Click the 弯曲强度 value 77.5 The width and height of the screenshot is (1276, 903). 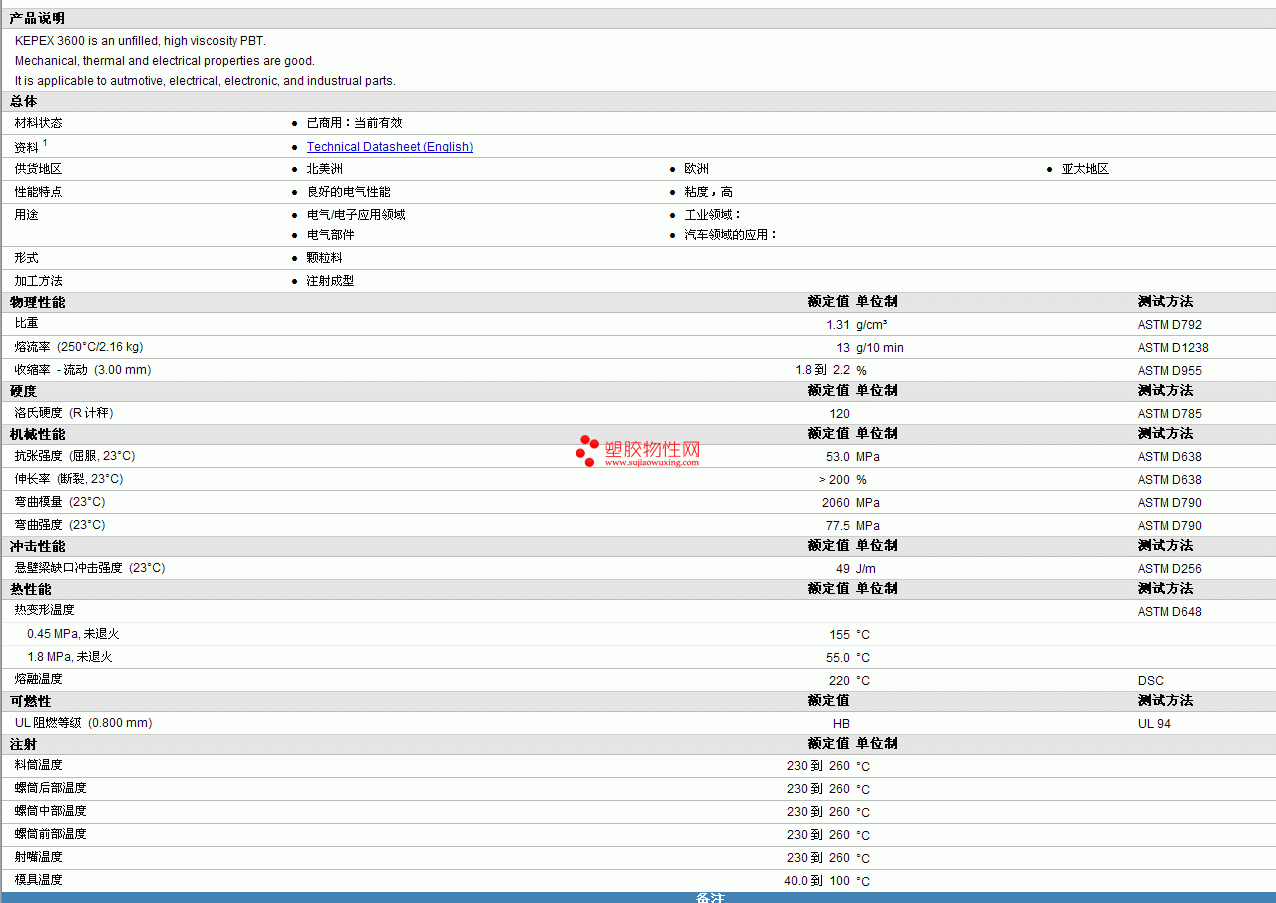point(838,526)
